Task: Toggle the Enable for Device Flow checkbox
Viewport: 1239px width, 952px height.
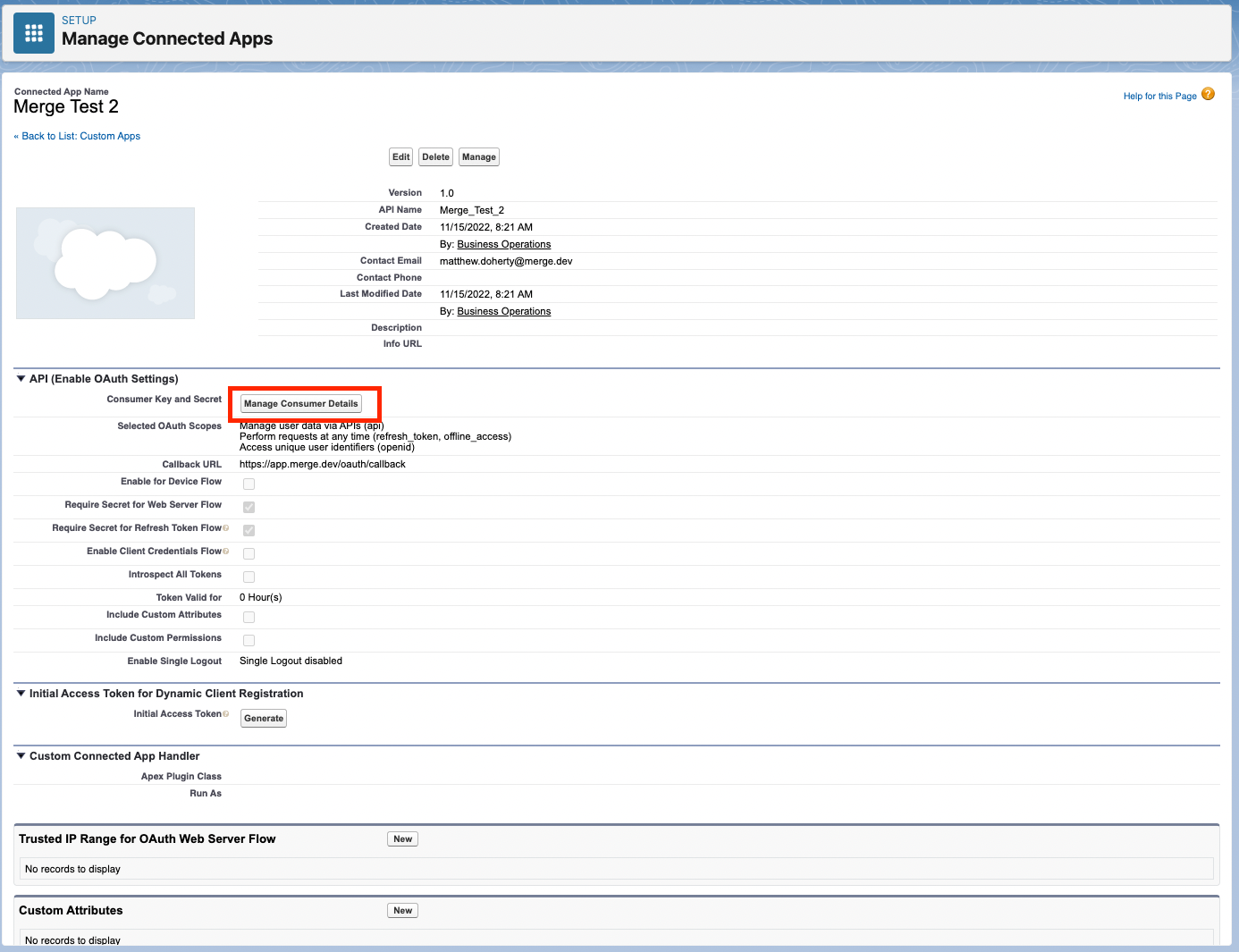Action: tap(249, 484)
